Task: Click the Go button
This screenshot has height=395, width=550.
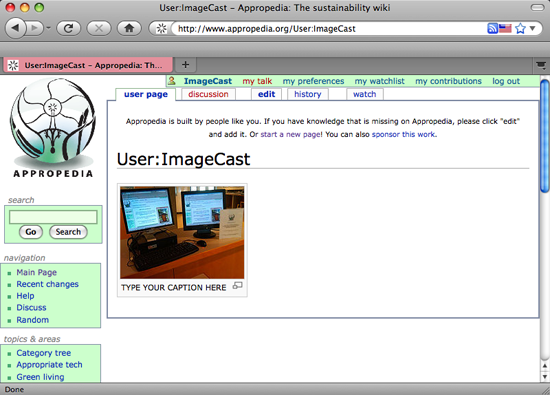Action: (x=31, y=232)
